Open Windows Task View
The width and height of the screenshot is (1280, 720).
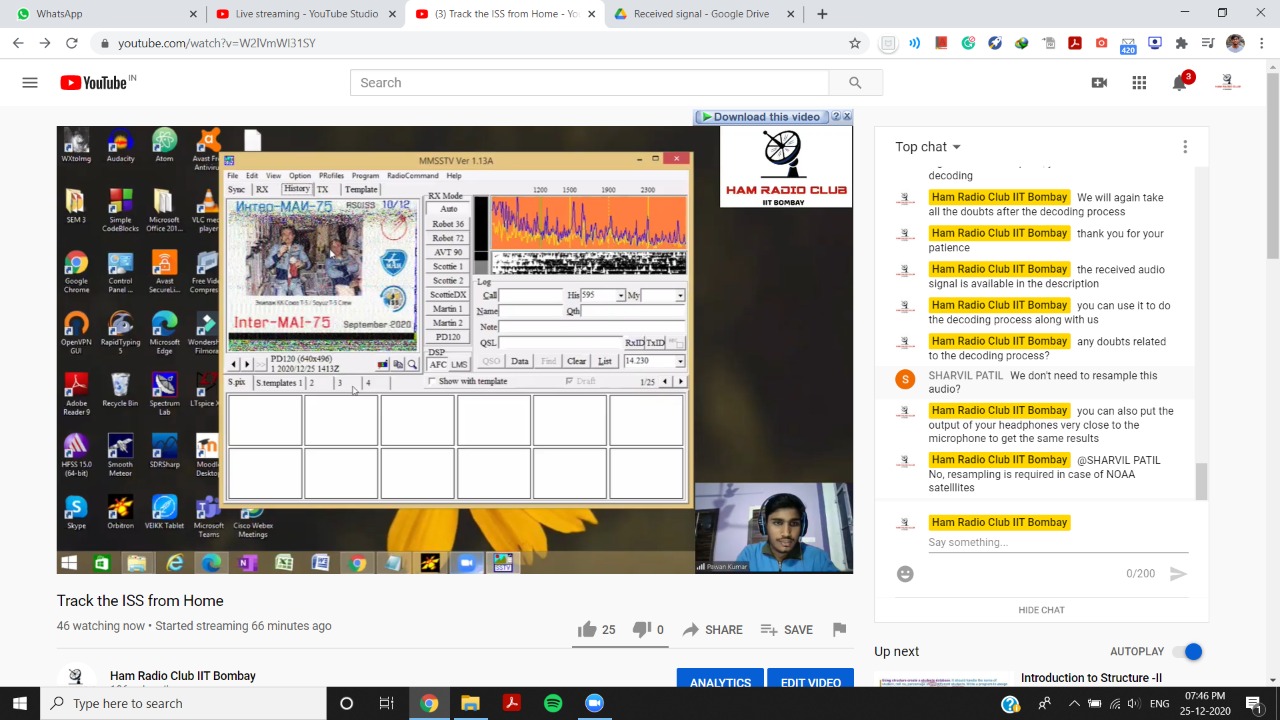point(386,703)
